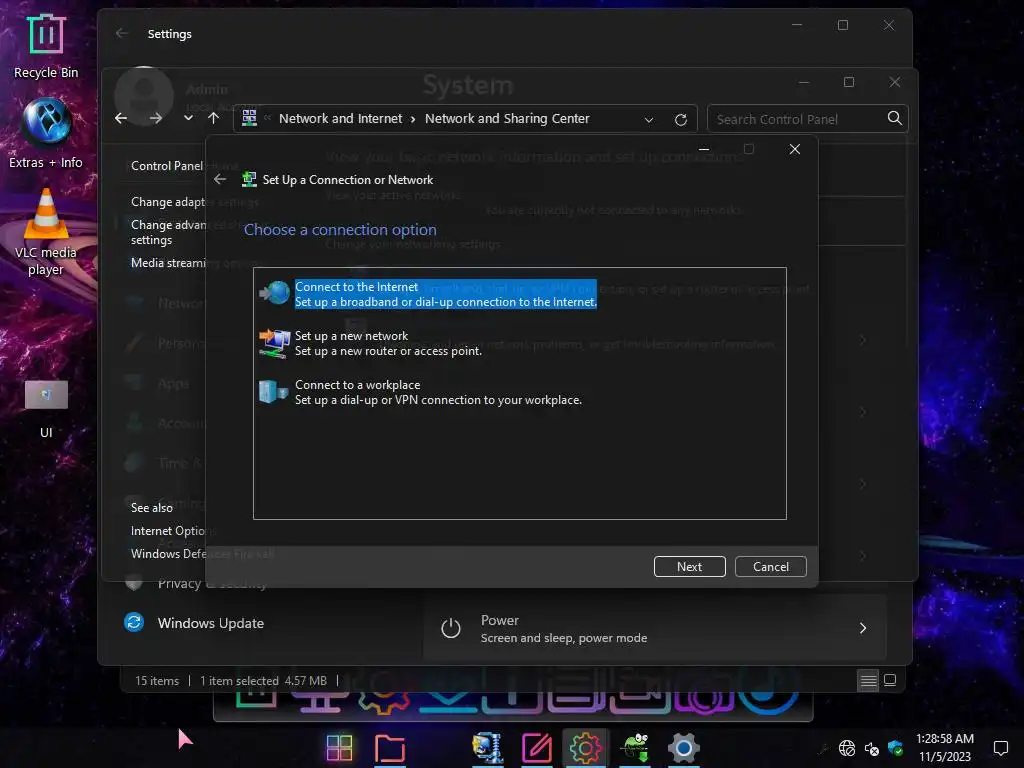Open UI desktop shortcut

point(46,409)
